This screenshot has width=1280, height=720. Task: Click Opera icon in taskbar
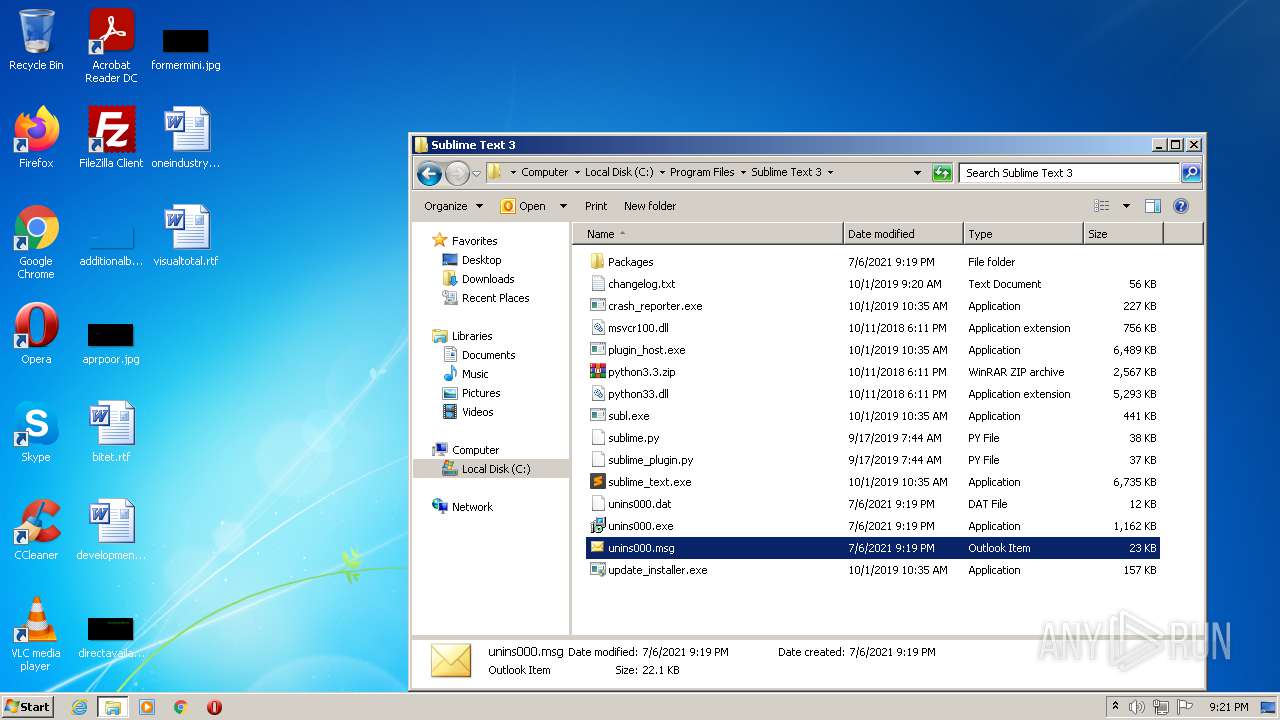(x=214, y=707)
